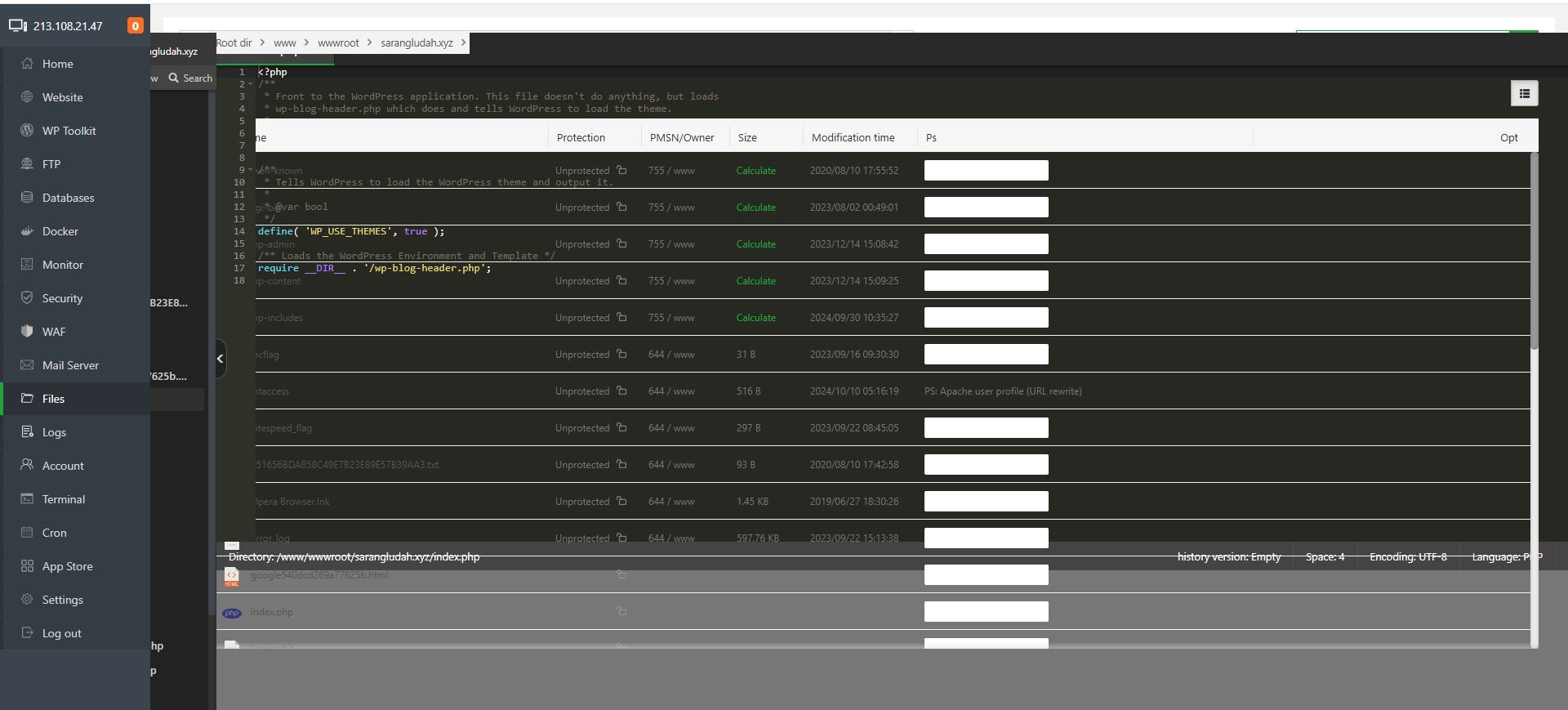1568x710 pixels.
Task: Click the Search button
Action: (190, 78)
